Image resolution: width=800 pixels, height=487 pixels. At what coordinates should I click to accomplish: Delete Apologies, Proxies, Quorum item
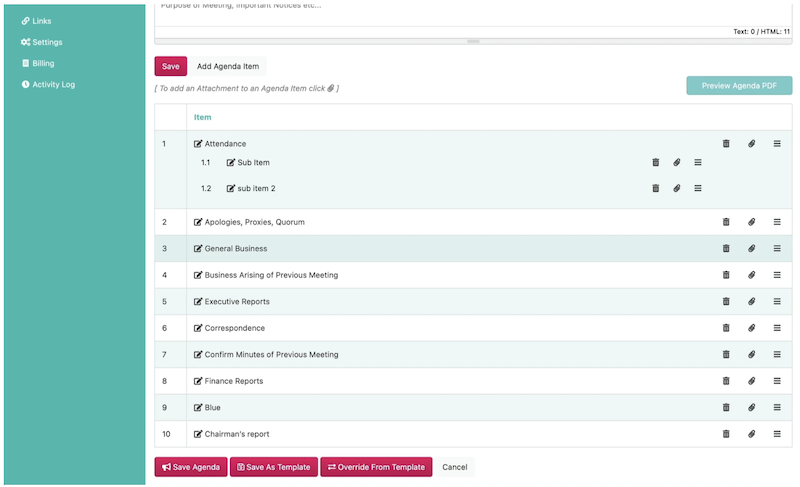(x=726, y=222)
